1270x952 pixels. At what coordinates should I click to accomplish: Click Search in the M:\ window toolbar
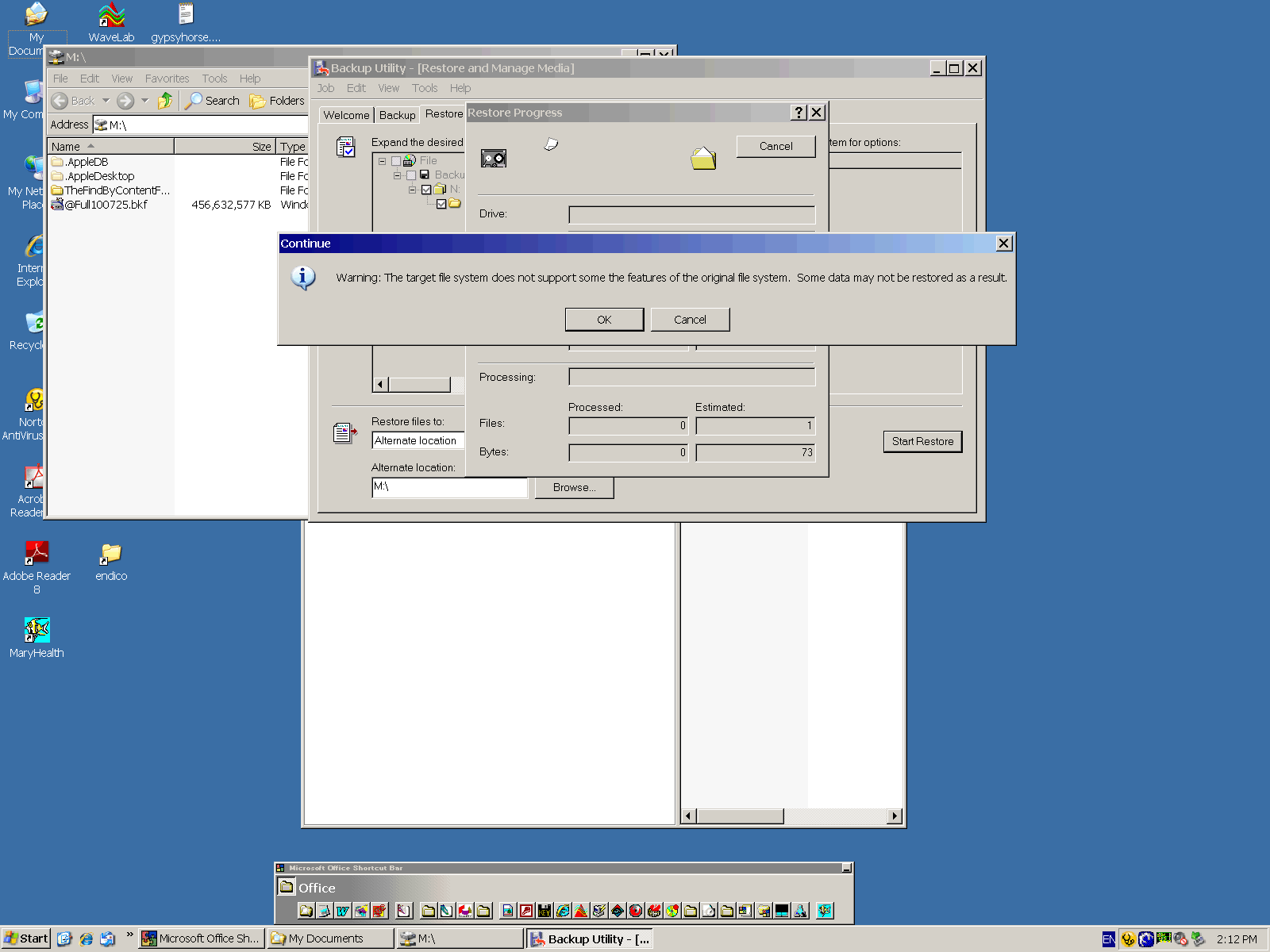pos(212,101)
